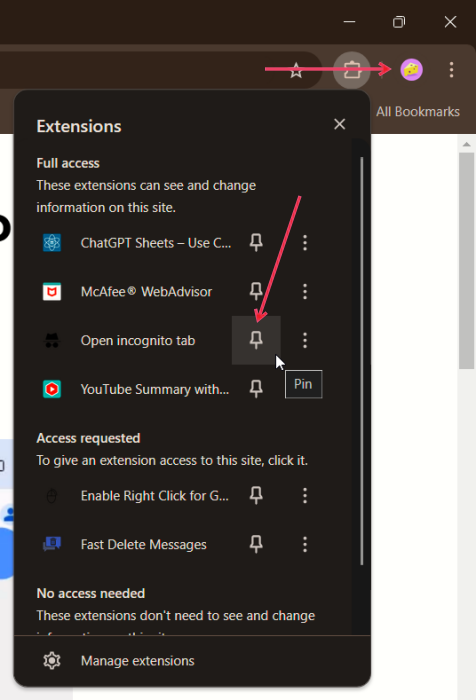This screenshot has width=476, height=700.
Task: Close the Chrome window
Action: point(450,21)
